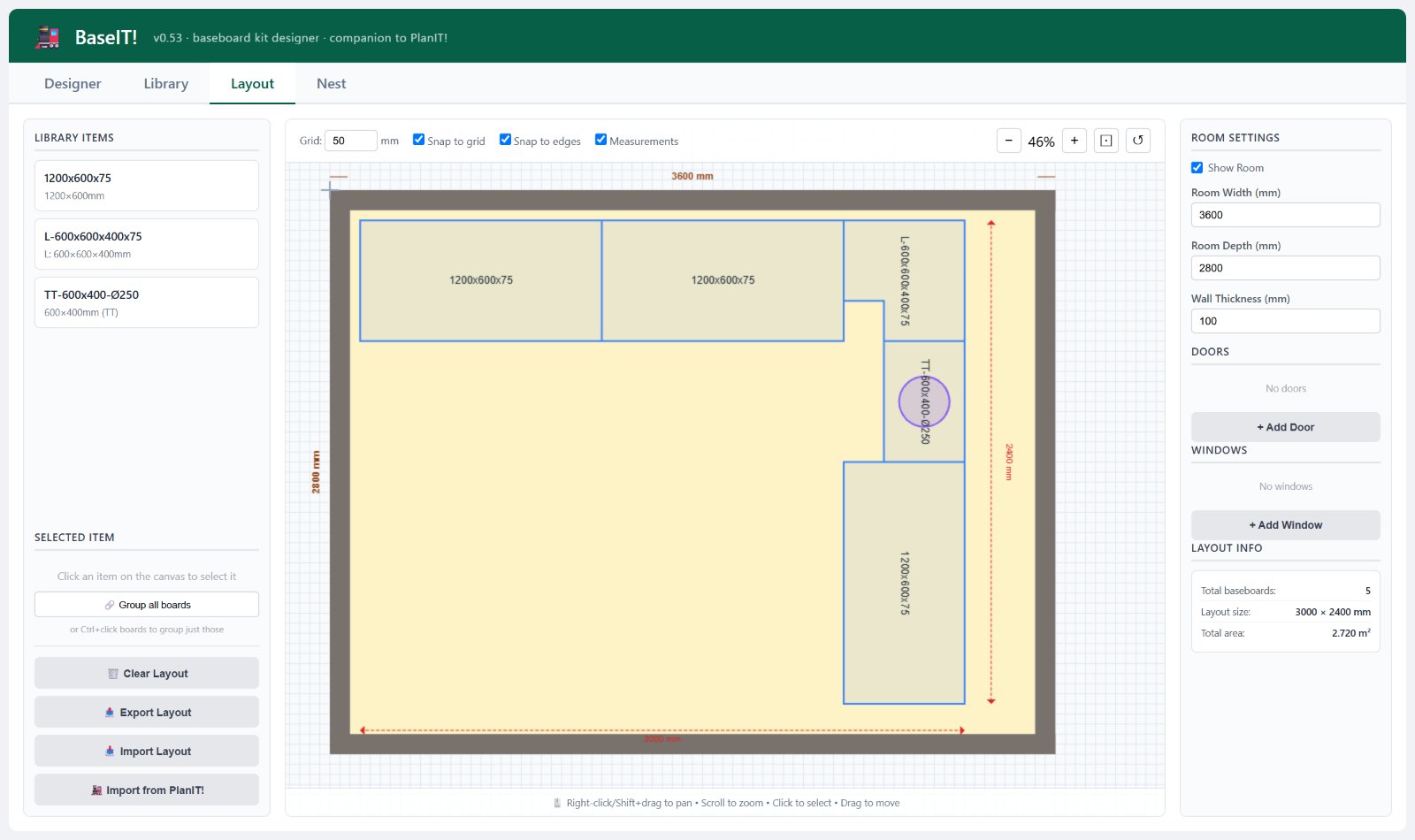The width and height of the screenshot is (1415, 840).
Task: Click the Room Width input field
Action: pyautogui.click(x=1285, y=215)
